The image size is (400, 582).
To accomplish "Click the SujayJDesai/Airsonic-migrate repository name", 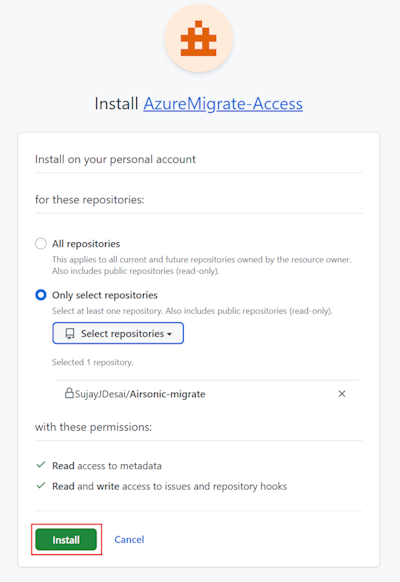I will [140, 394].
